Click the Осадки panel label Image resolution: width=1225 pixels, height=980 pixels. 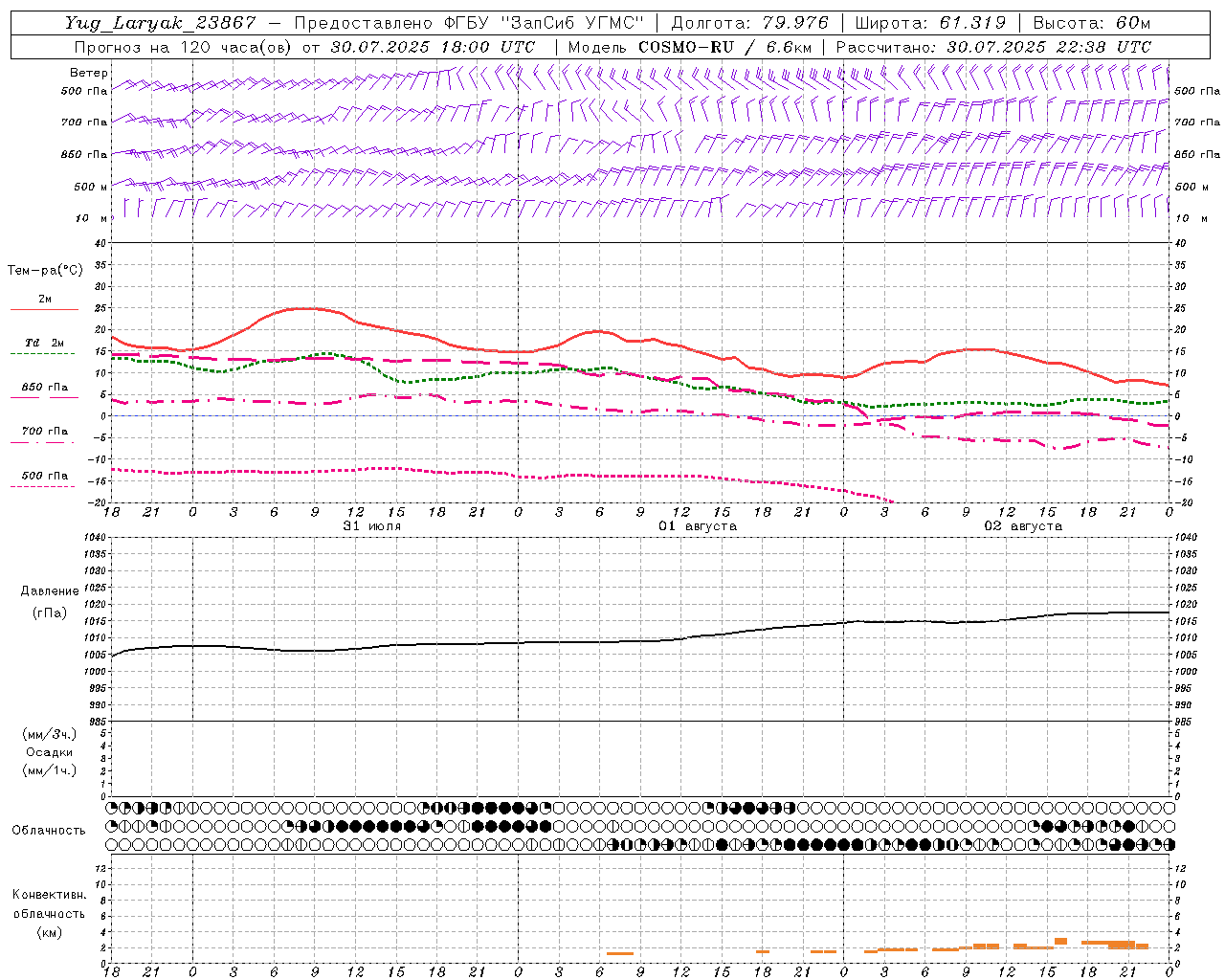coord(50,752)
